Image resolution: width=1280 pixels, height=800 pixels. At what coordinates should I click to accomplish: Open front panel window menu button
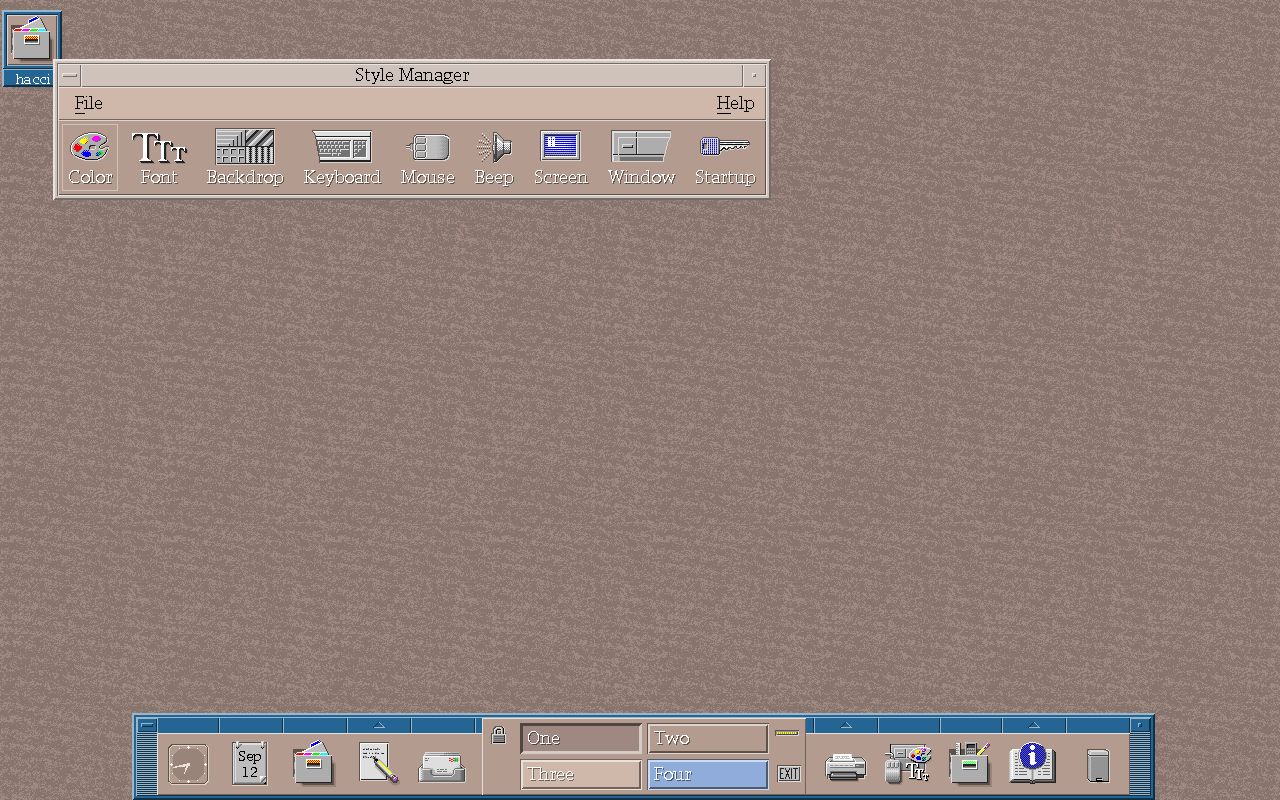coord(147,725)
